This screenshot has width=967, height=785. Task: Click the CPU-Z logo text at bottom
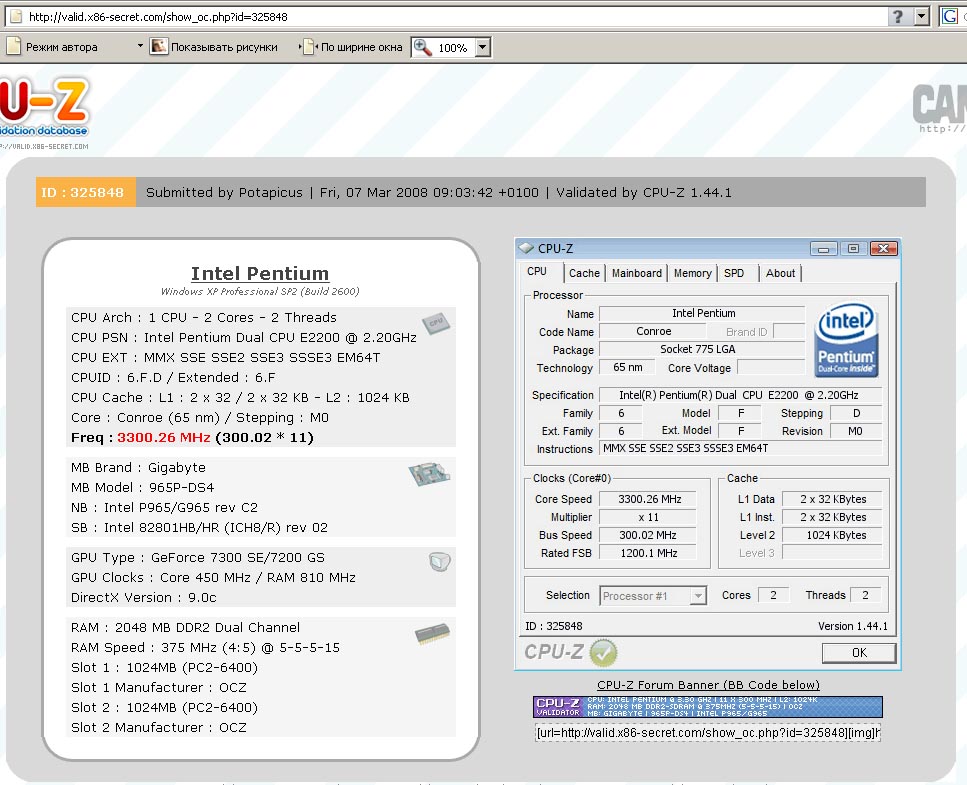click(554, 652)
